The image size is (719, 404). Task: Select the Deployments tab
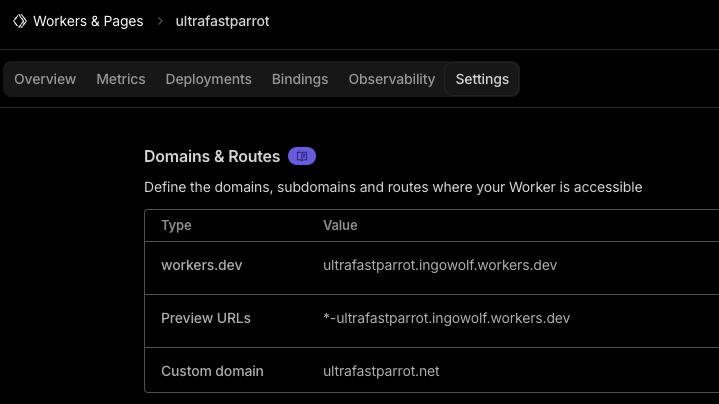[x=208, y=79]
